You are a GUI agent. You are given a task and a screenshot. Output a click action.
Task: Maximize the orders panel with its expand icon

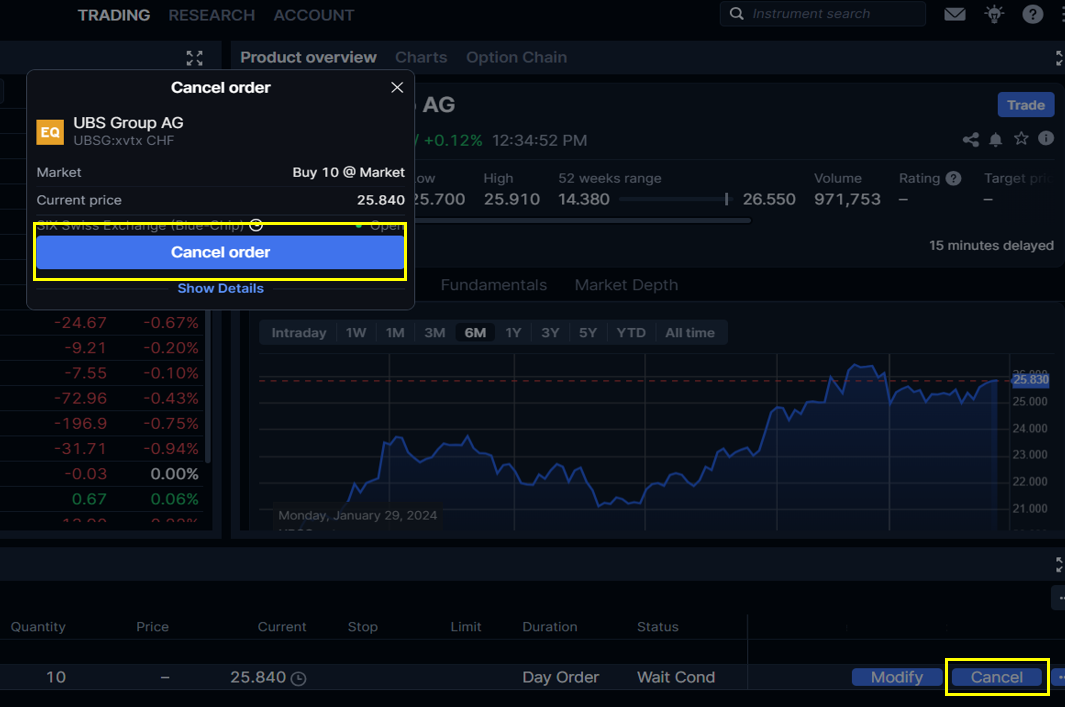1060,564
